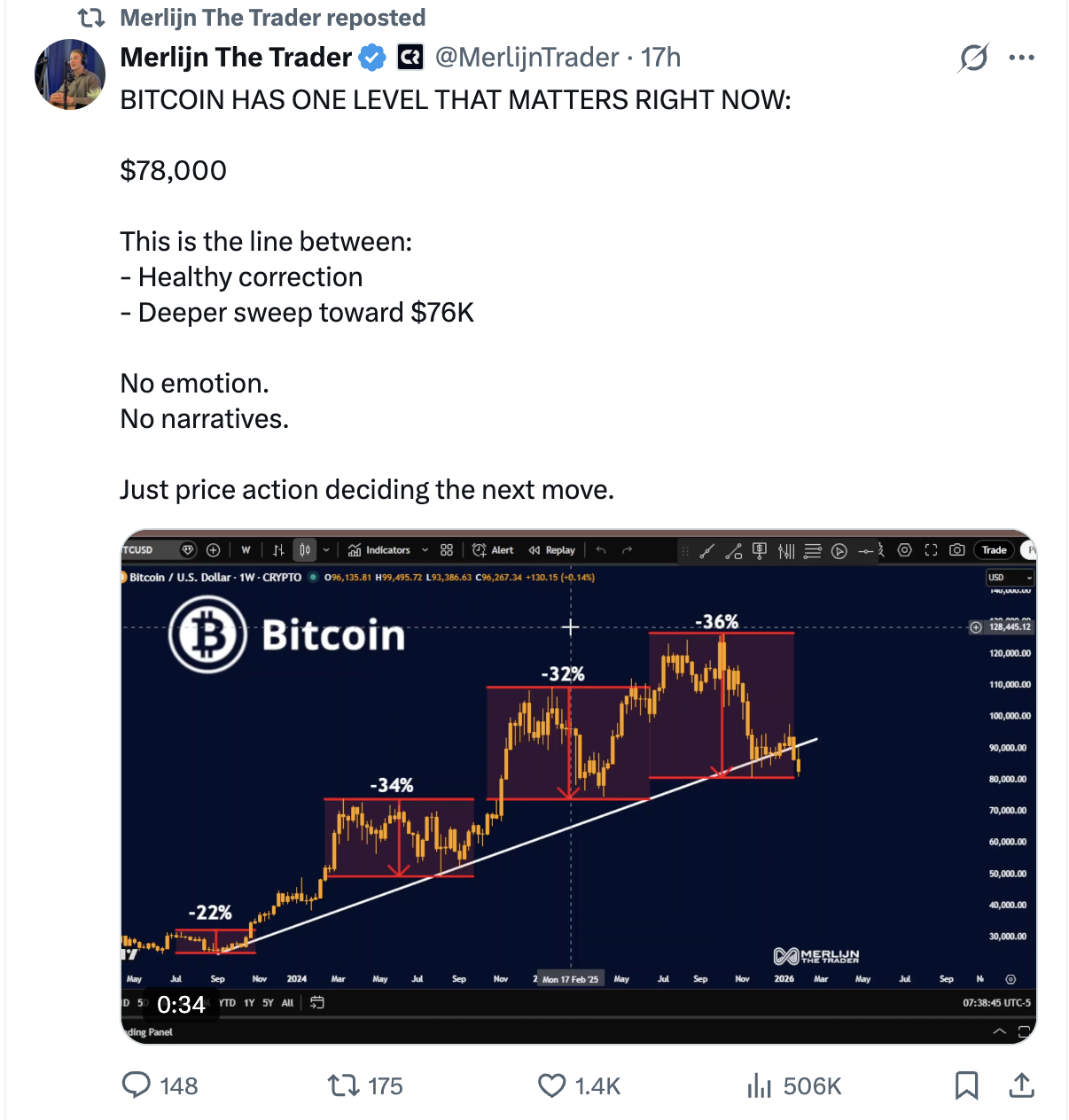Open the three-dot more options menu

pos(1021,58)
